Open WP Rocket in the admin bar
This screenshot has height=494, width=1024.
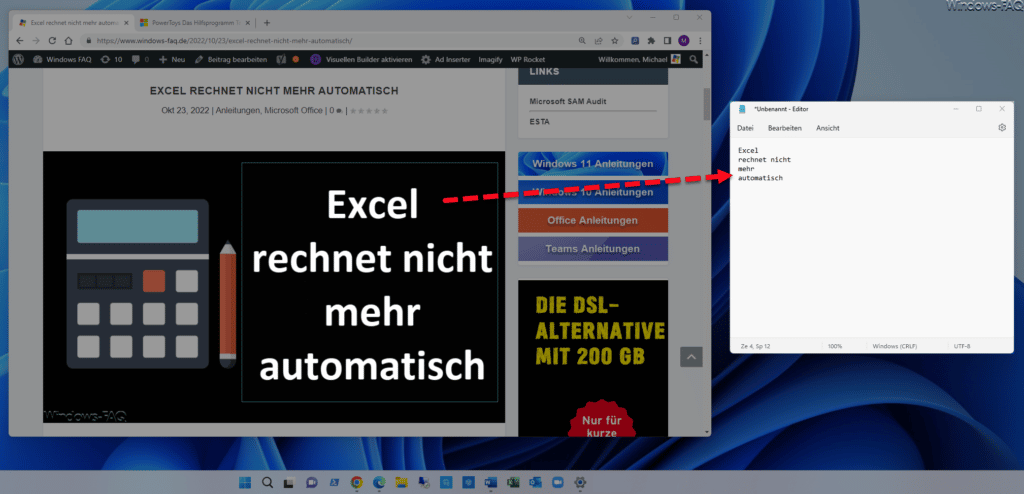[x=528, y=59]
